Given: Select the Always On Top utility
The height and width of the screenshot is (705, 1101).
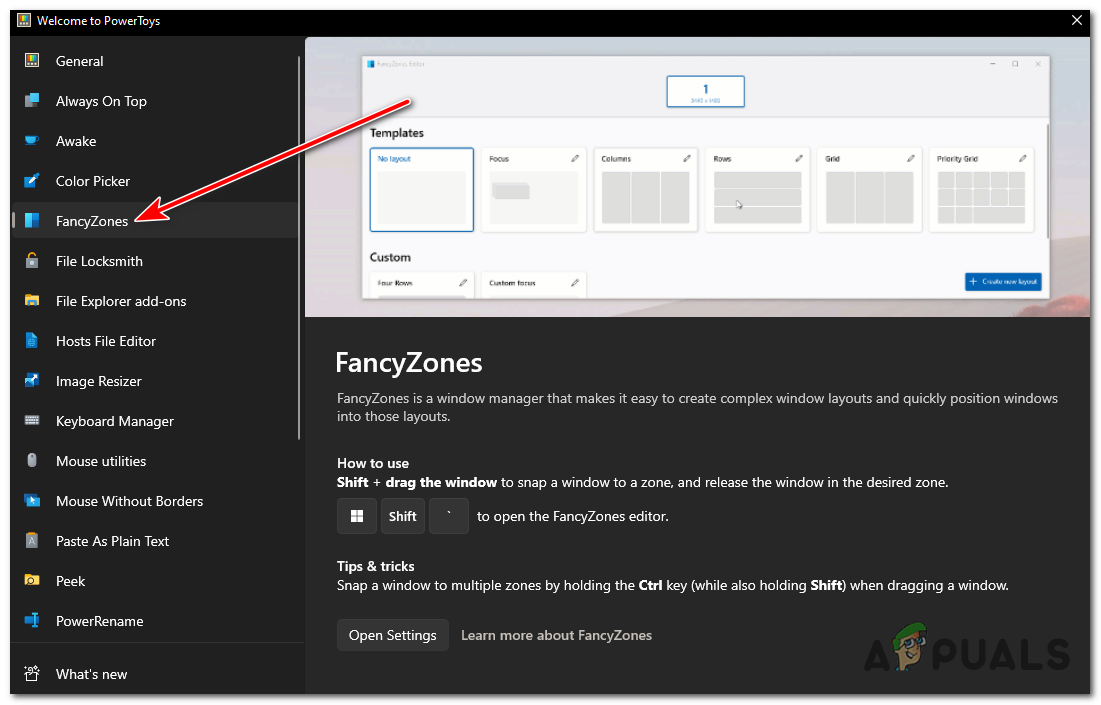Looking at the screenshot, I should [x=103, y=101].
